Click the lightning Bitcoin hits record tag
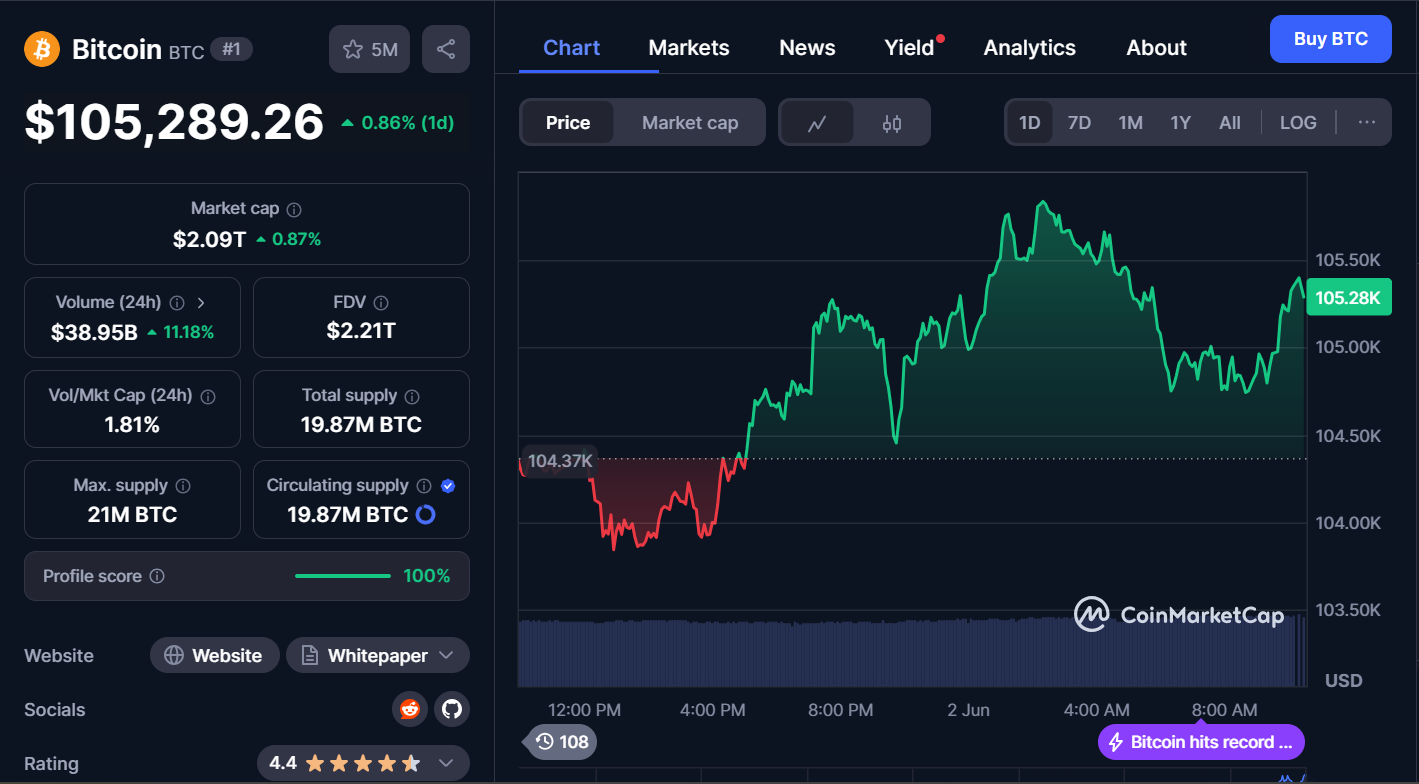Viewport: 1419px width, 784px height. click(1201, 742)
